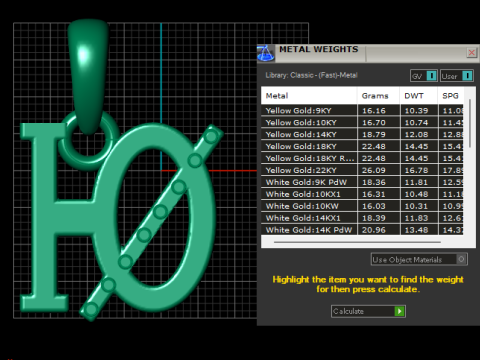The width and height of the screenshot is (480, 360).
Task: Click the DWT column header
Action: pyautogui.click(x=419, y=96)
